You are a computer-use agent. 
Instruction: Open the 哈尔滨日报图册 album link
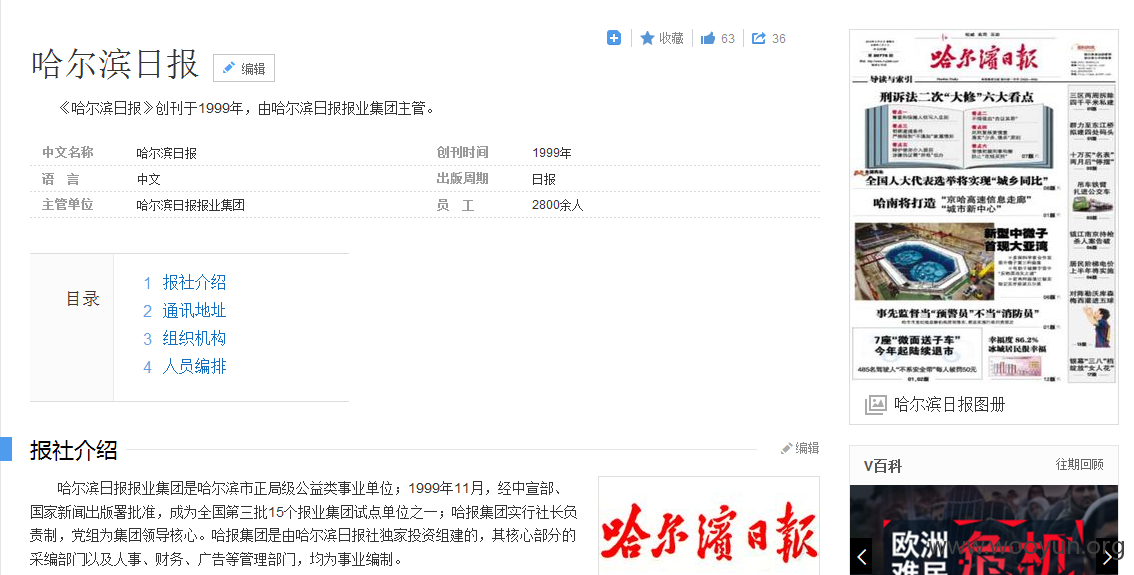950,404
